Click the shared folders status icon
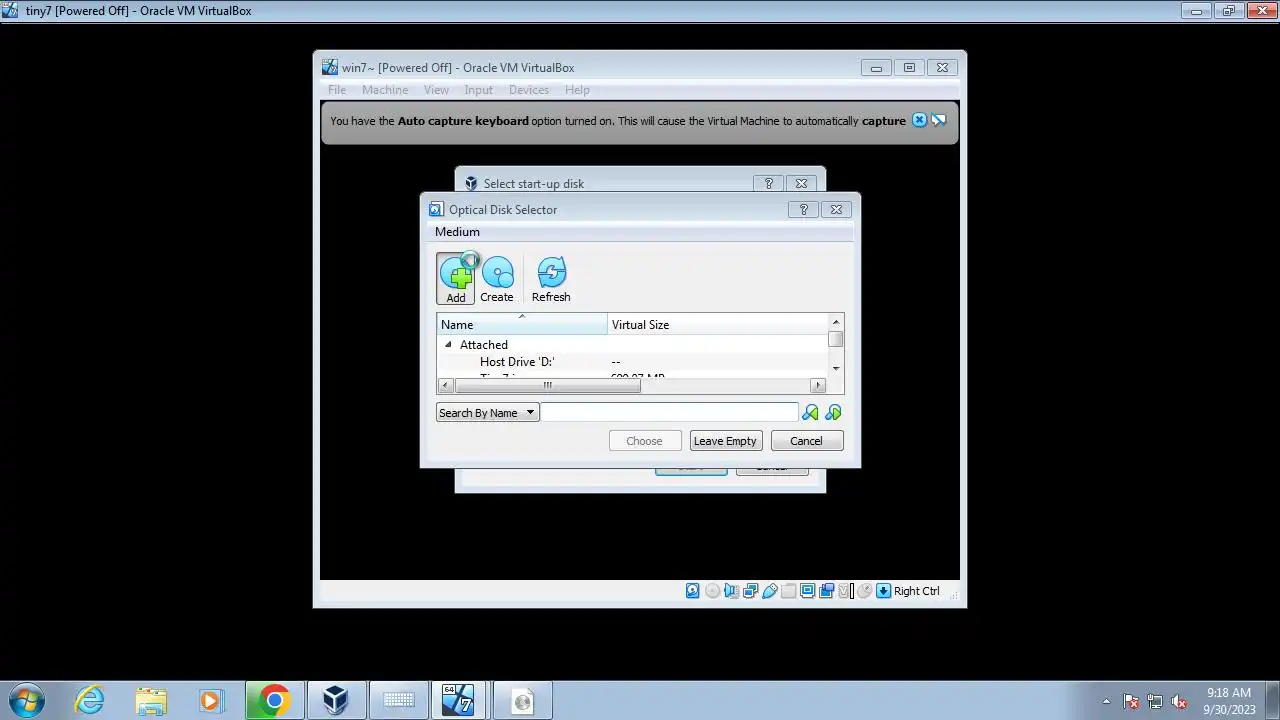 click(x=788, y=591)
